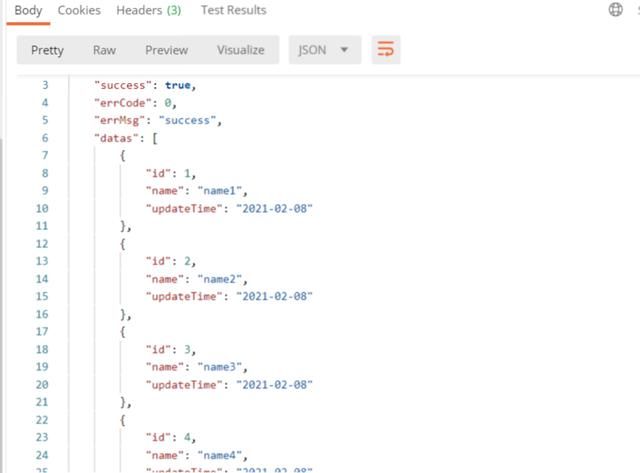Switch to Raw response view

pyautogui.click(x=104, y=50)
